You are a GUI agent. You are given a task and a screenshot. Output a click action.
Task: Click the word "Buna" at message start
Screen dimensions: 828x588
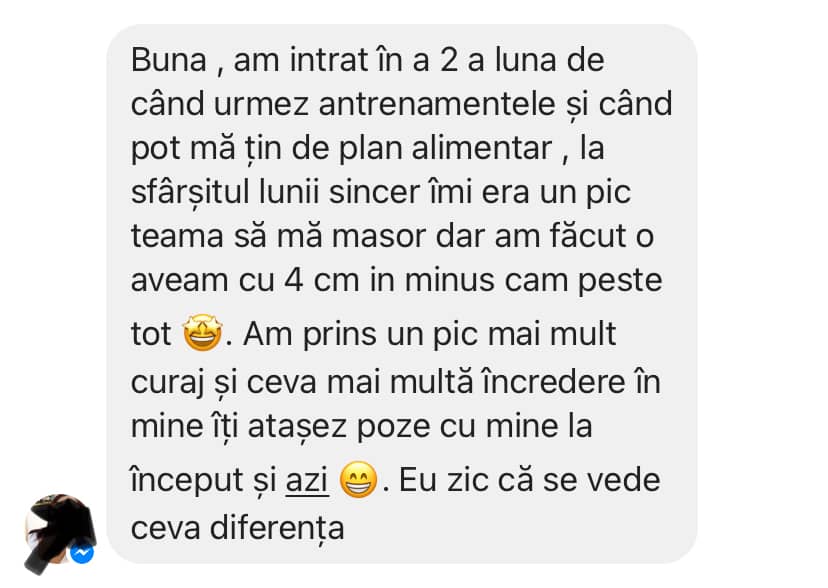pos(168,60)
